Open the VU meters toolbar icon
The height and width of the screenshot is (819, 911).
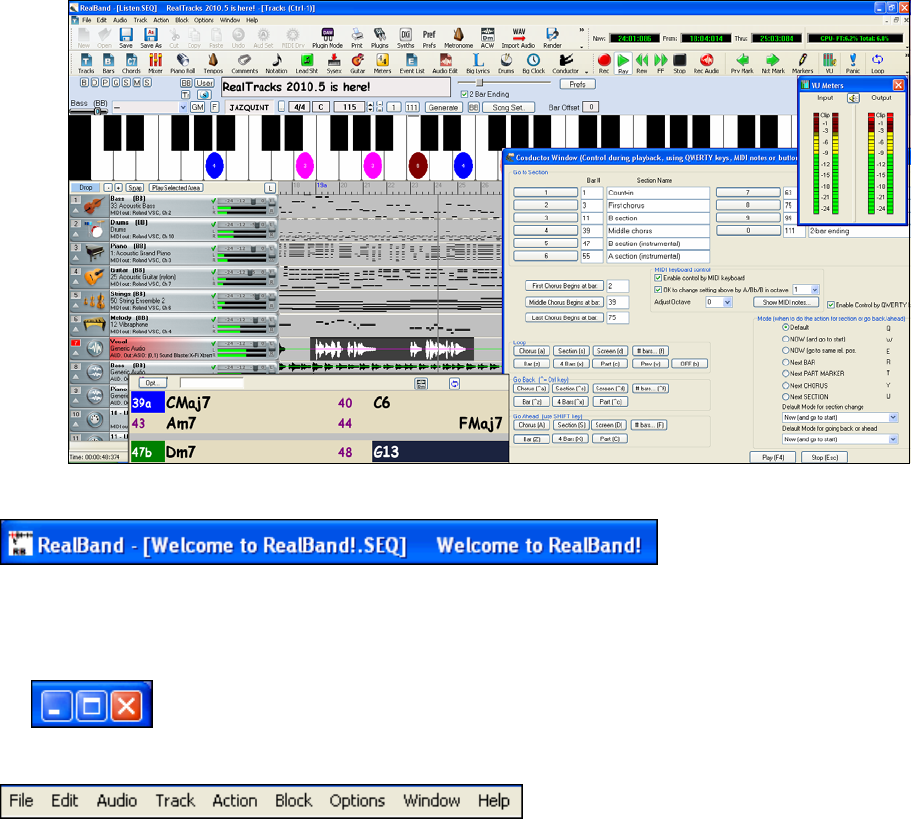tap(829, 63)
